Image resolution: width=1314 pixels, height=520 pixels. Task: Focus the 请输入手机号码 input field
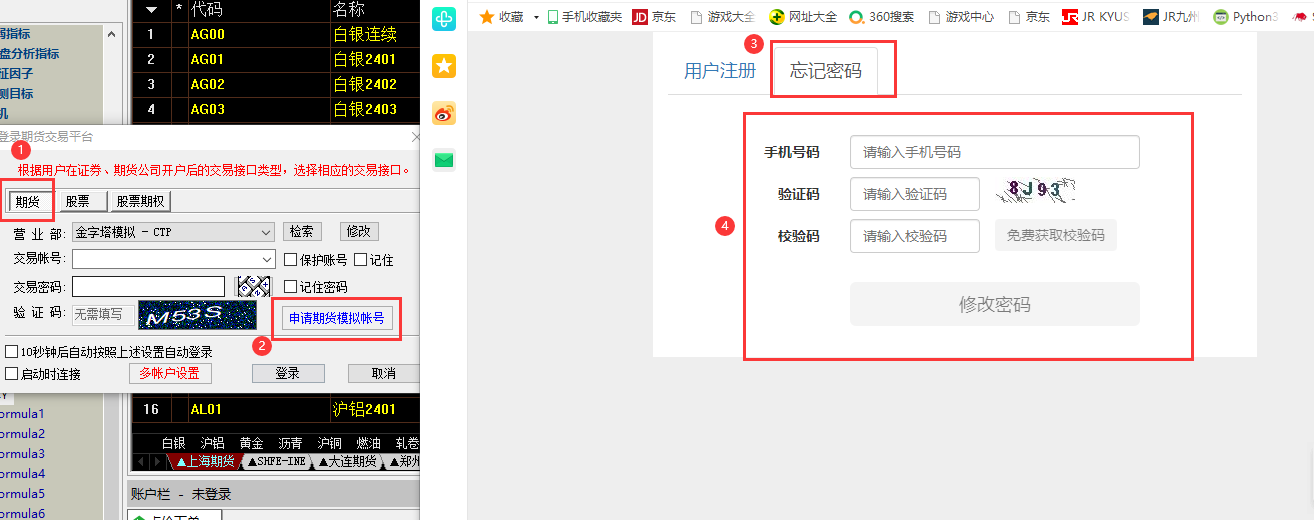[x=995, y=152]
